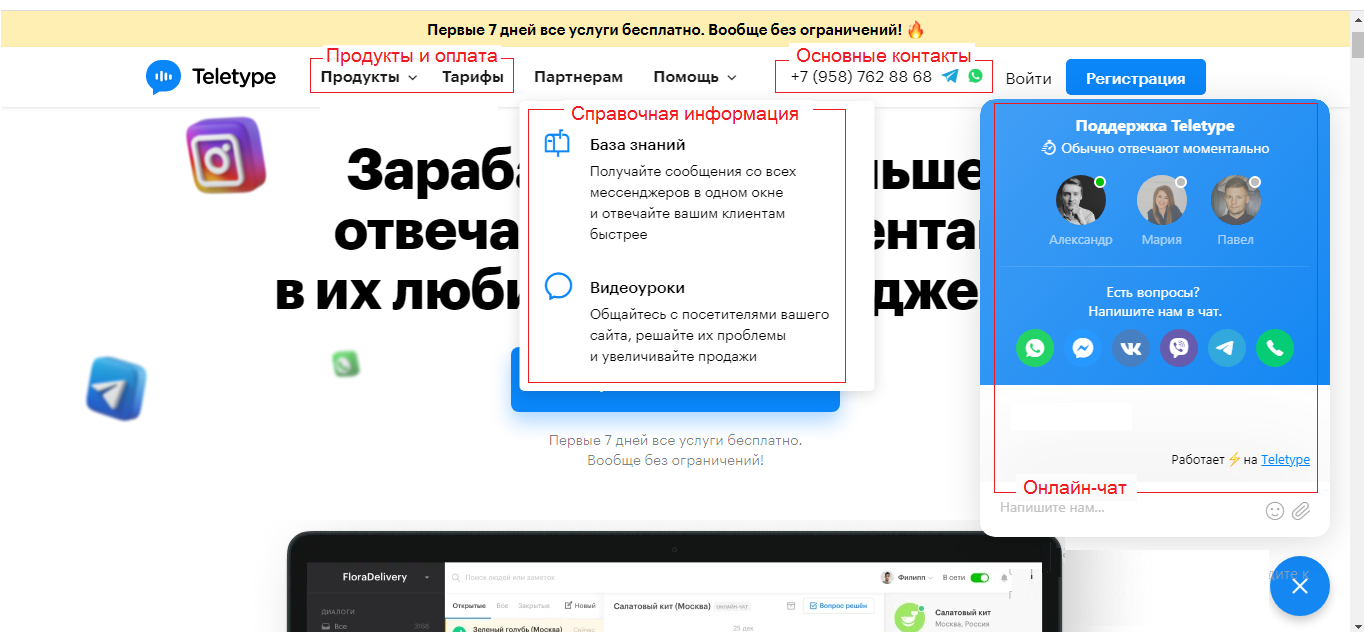The image size is (1364, 632).
Task: Click the Напишите нам message input field
Action: pyautogui.click(x=1127, y=508)
